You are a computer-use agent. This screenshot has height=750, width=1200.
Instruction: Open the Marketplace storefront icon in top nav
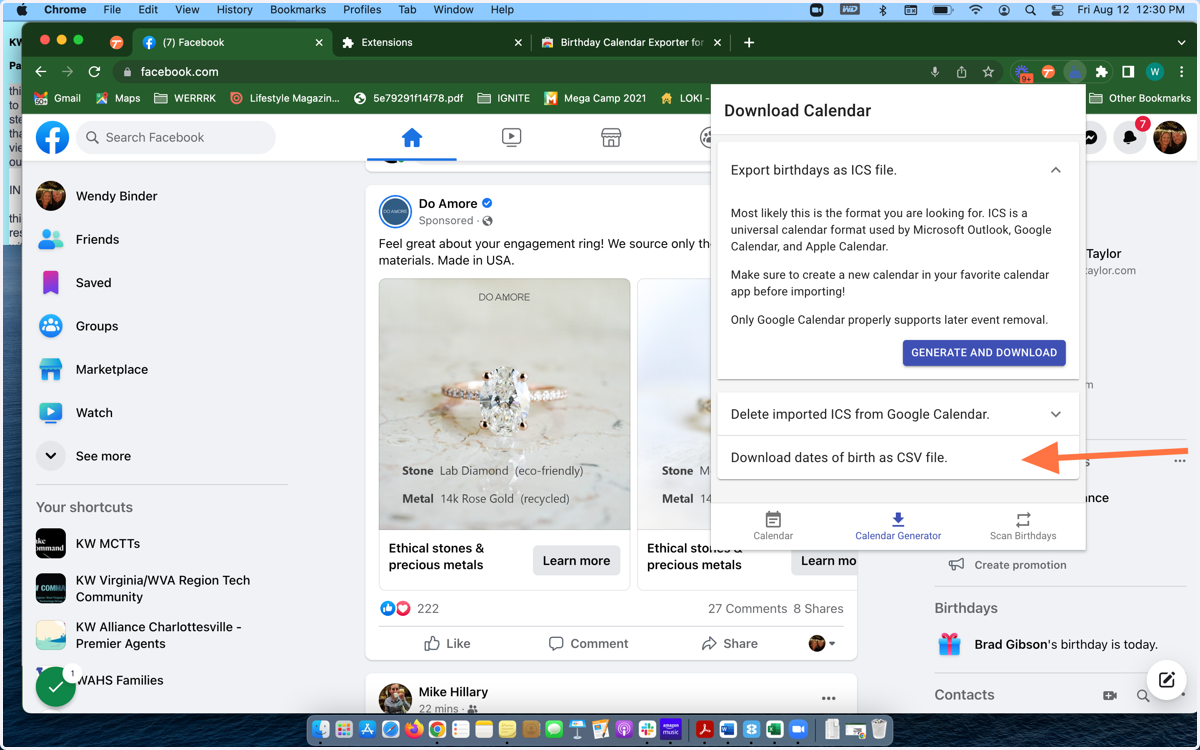[611, 138]
